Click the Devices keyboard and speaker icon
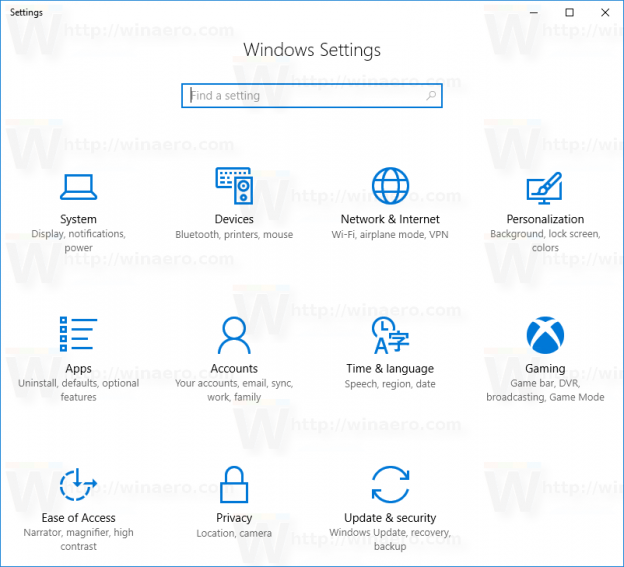This screenshot has width=624, height=567. pyautogui.click(x=234, y=186)
